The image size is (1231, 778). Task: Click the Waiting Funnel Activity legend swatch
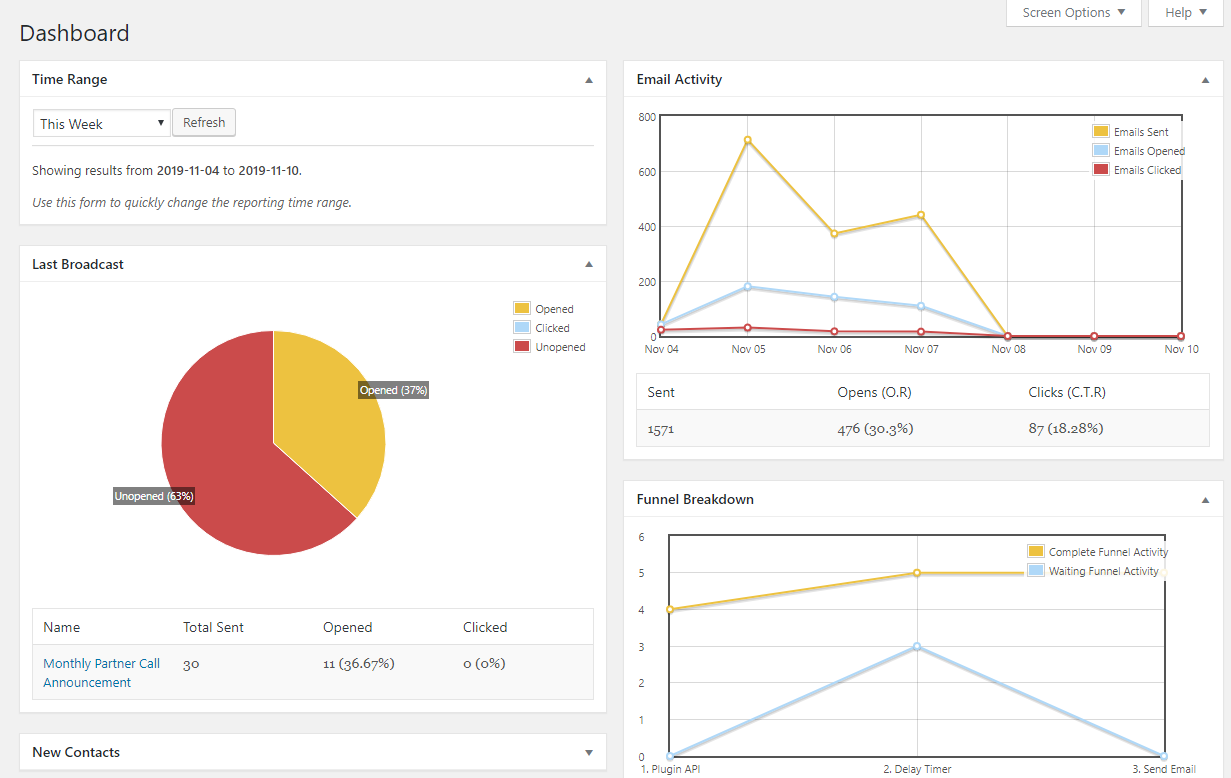(x=1036, y=571)
